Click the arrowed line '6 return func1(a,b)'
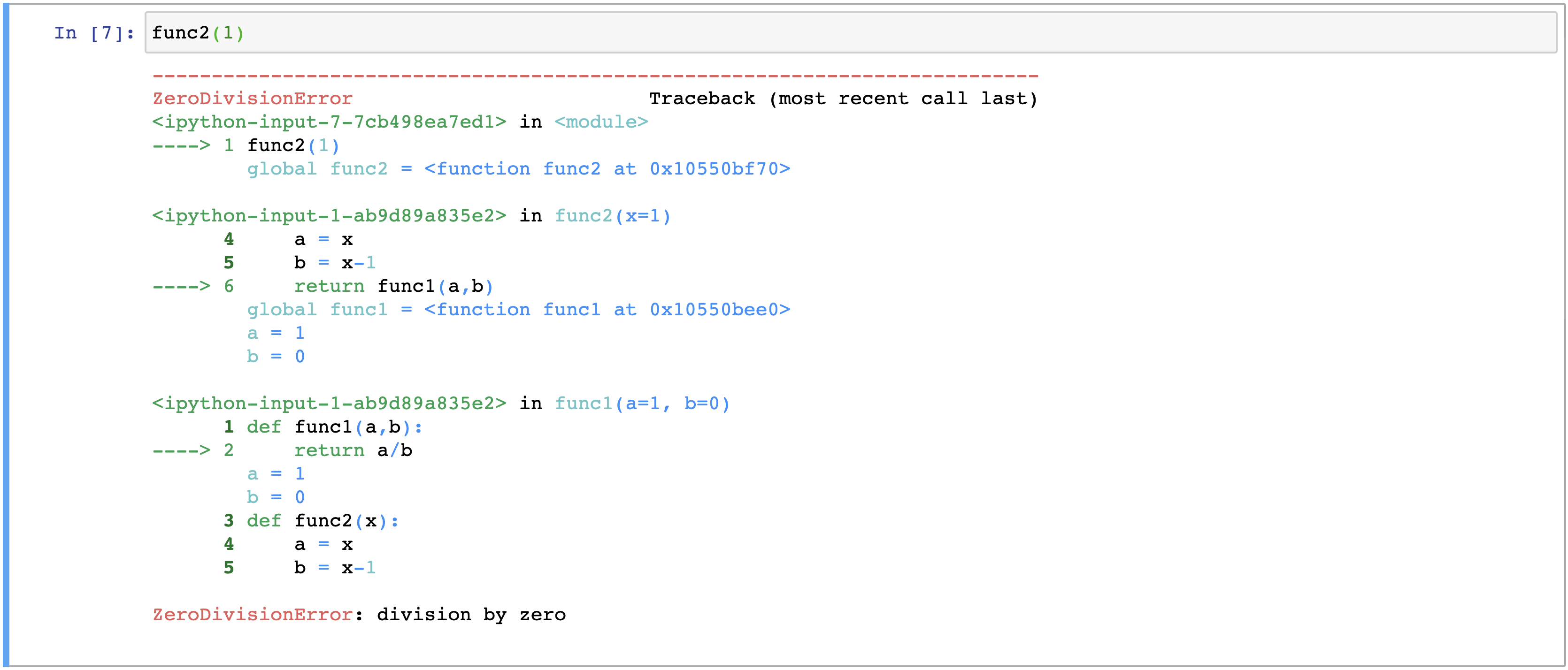 (x=323, y=286)
